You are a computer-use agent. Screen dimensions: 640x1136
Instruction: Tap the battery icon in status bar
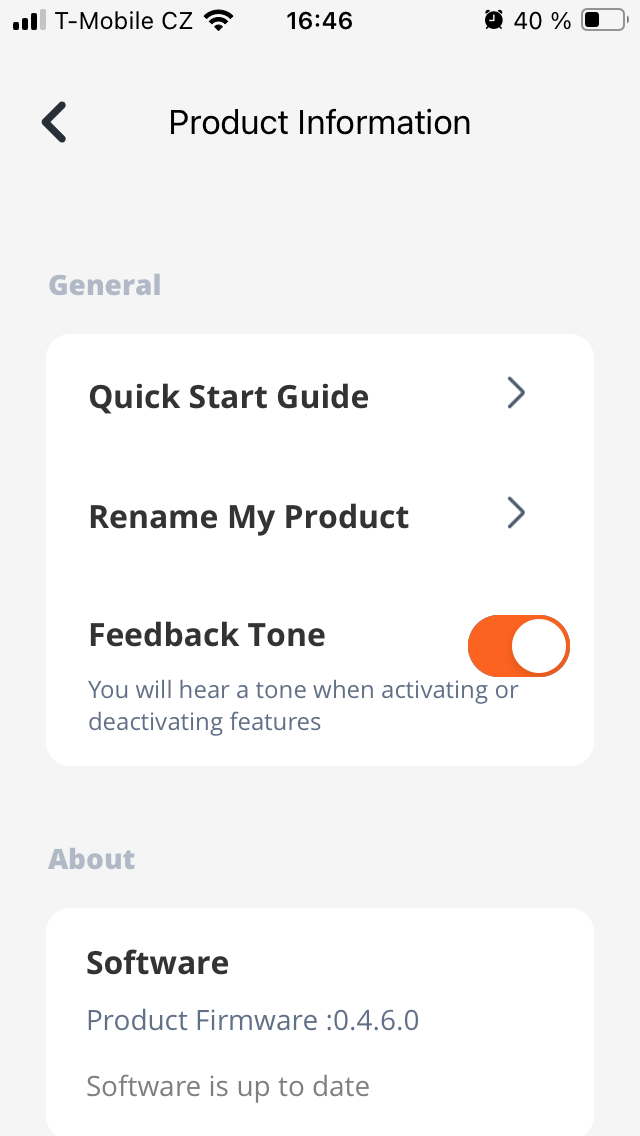[603, 20]
